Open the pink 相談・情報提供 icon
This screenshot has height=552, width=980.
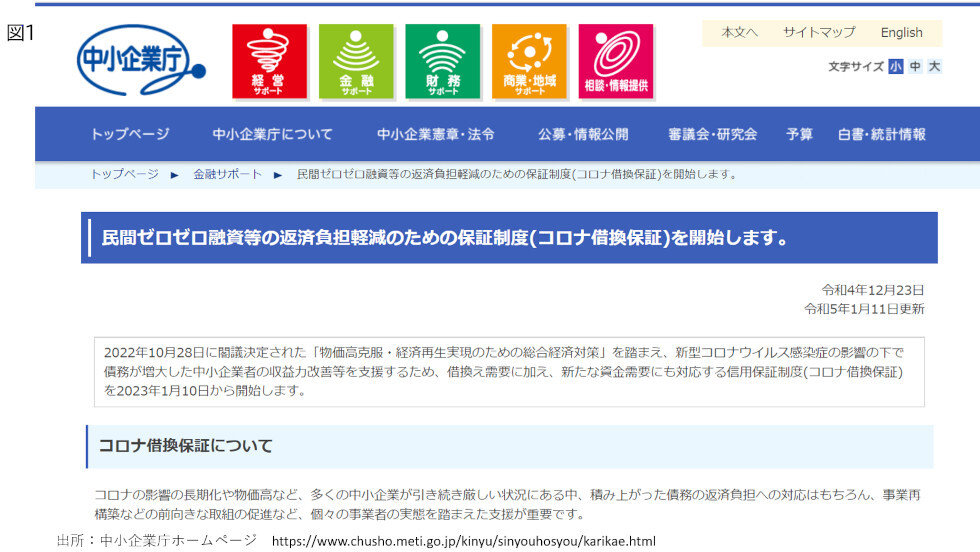(x=615, y=61)
